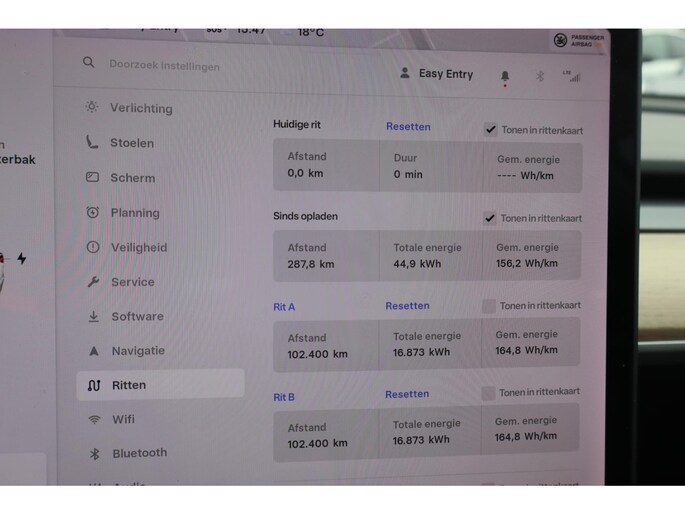Go to the Veiligheid settings
Screen dimensions: 685x514
[138, 247]
